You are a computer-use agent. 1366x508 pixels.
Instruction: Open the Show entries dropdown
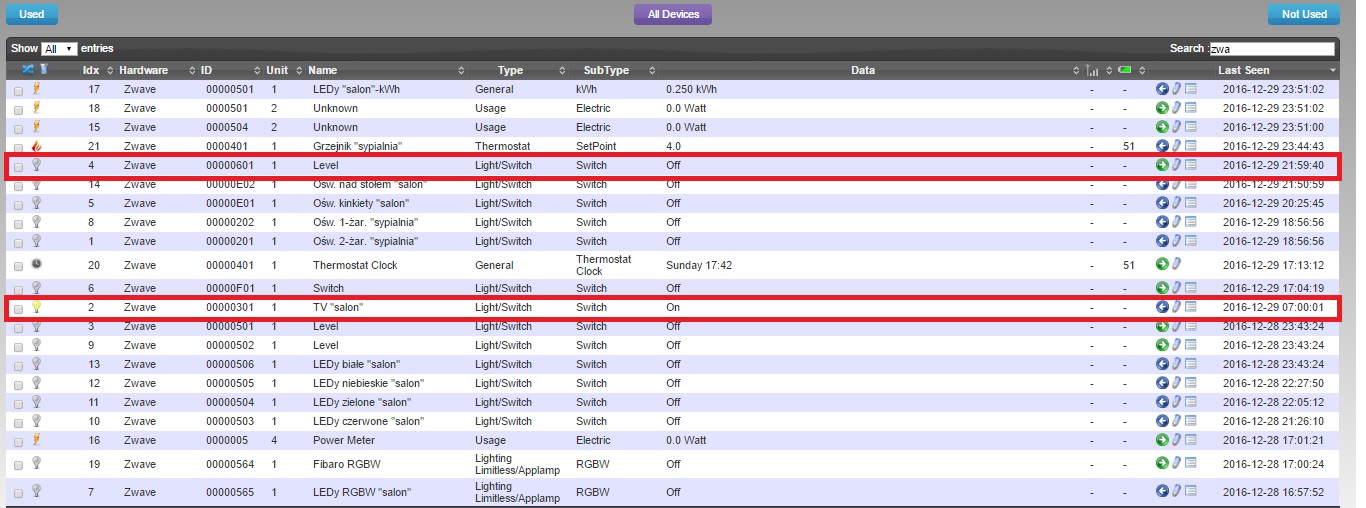(x=59, y=48)
